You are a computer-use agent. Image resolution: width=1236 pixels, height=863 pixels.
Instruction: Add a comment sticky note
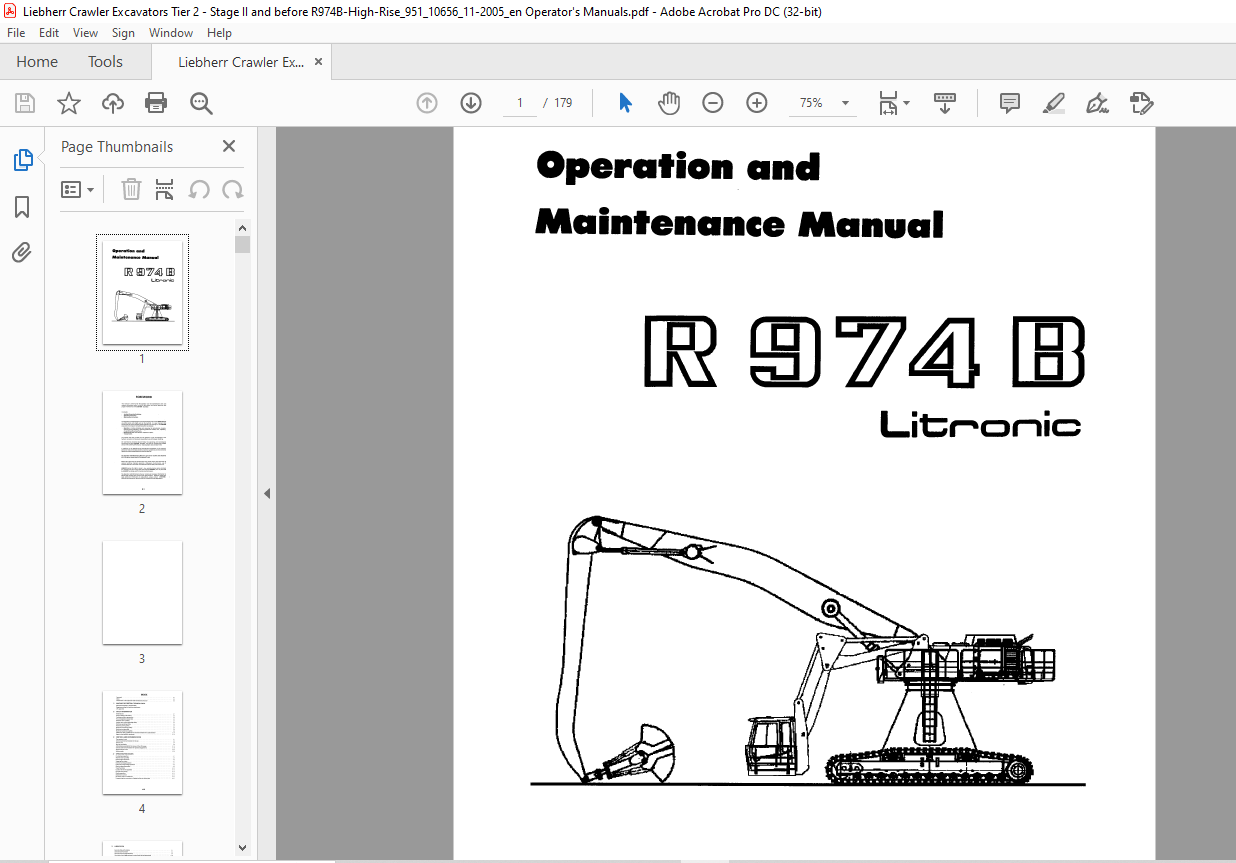(x=1010, y=103)
